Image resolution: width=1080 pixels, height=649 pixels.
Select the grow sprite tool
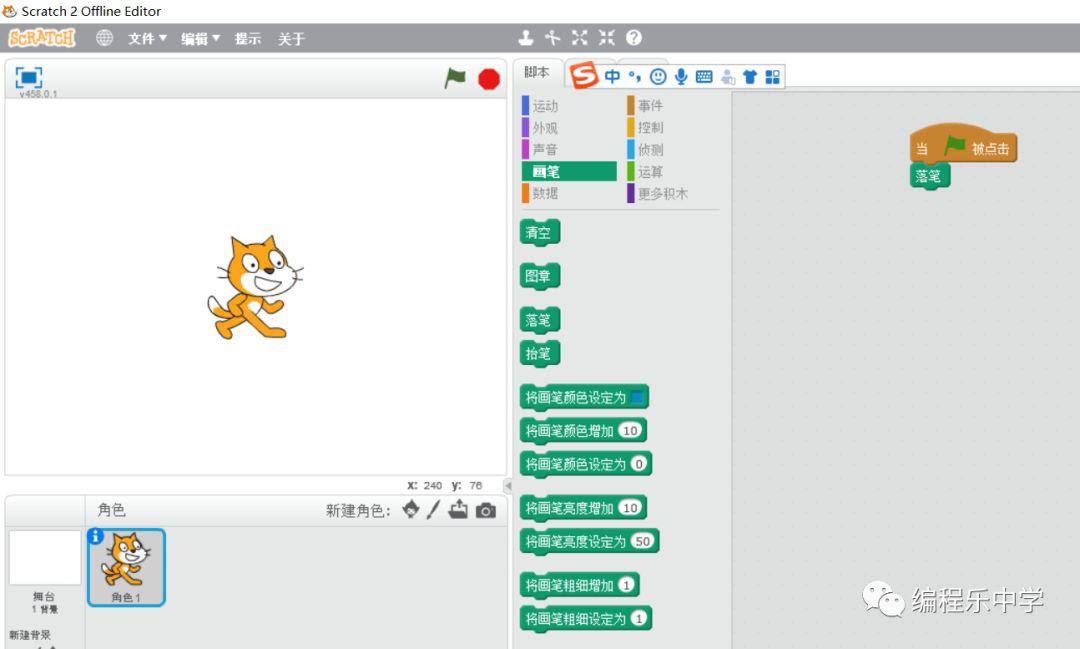(x=580, y=38)
